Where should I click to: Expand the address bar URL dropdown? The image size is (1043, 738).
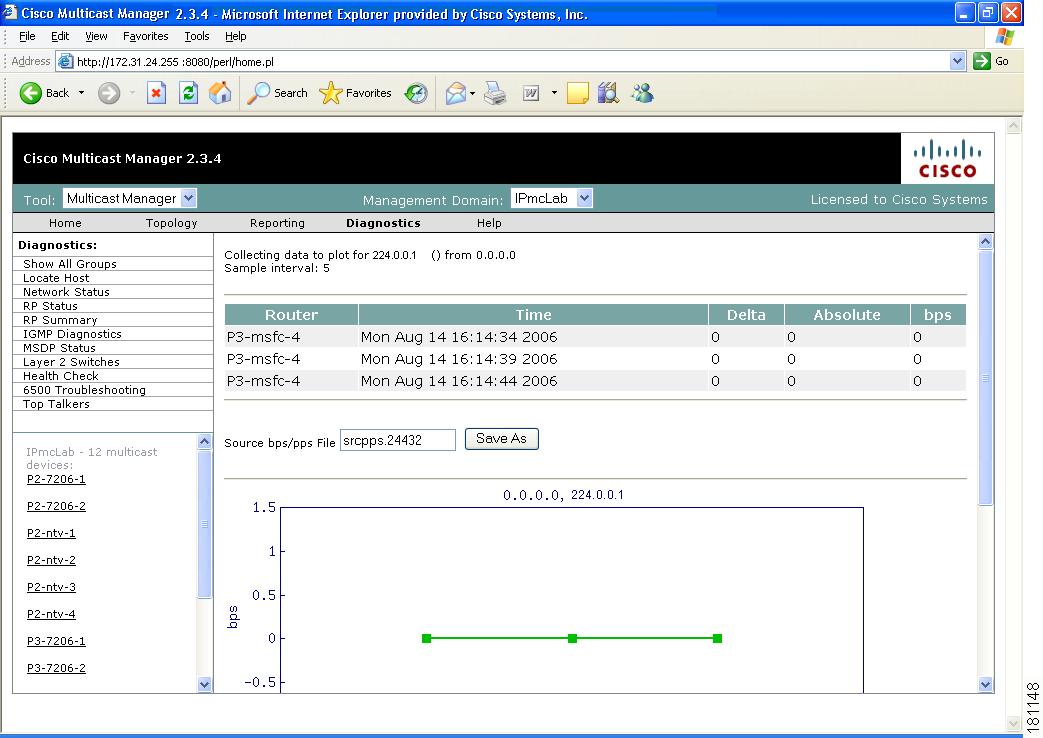click(x=957, y=61)
